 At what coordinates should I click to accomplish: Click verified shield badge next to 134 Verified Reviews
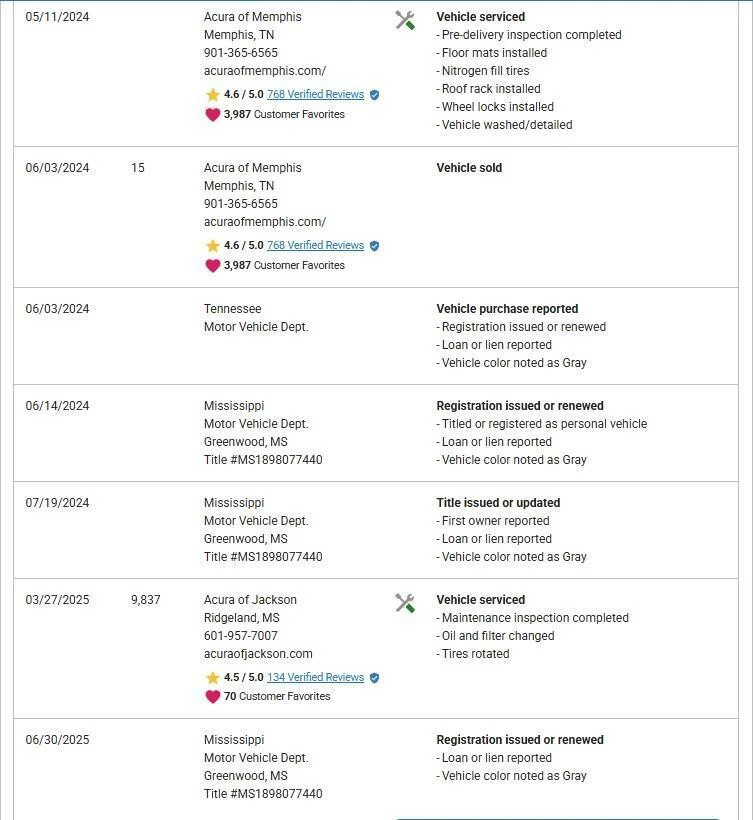tap(374, 678)
